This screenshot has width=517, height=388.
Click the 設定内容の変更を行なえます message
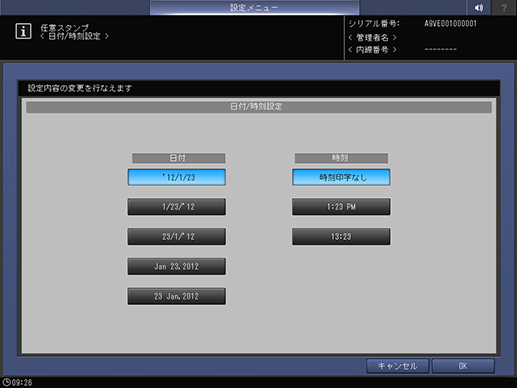(80, 88)
